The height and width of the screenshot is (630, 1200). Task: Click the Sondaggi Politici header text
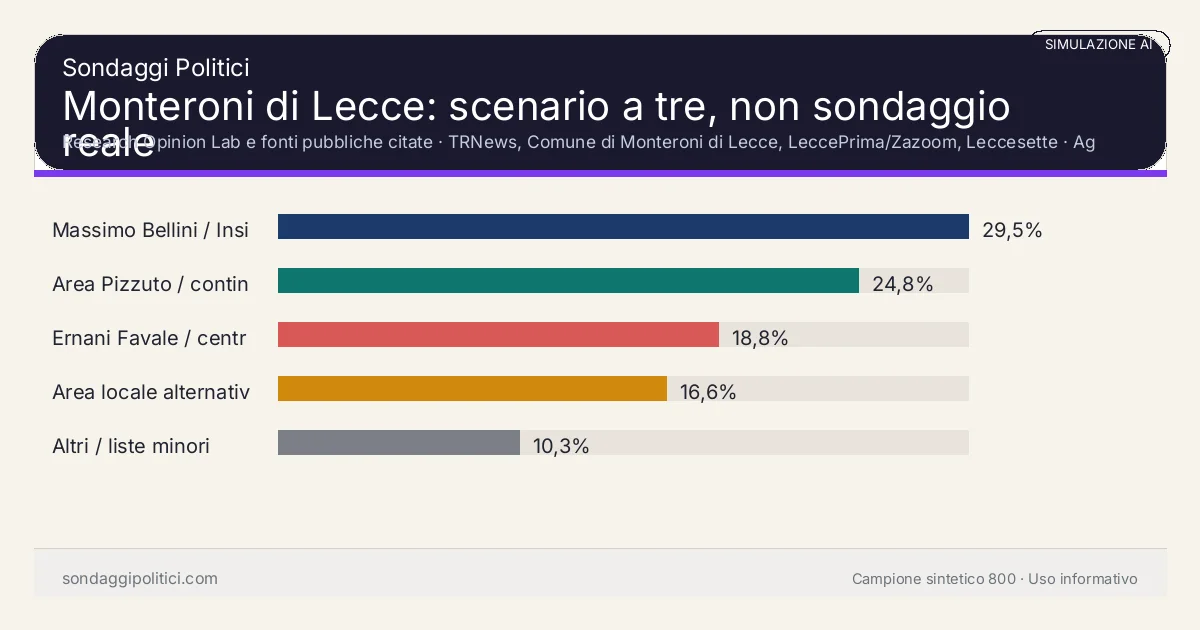tap(155, 68)
